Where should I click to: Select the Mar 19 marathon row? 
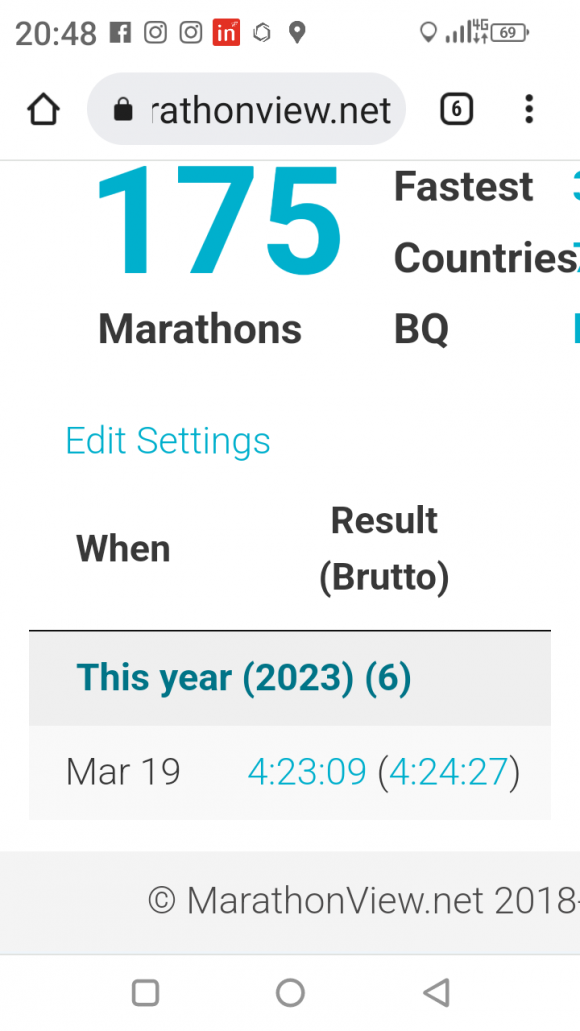(x=290, y=772)
